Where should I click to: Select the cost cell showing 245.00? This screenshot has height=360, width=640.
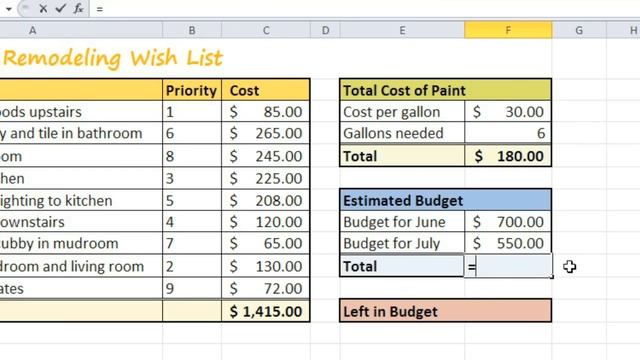tap(266, 156)
